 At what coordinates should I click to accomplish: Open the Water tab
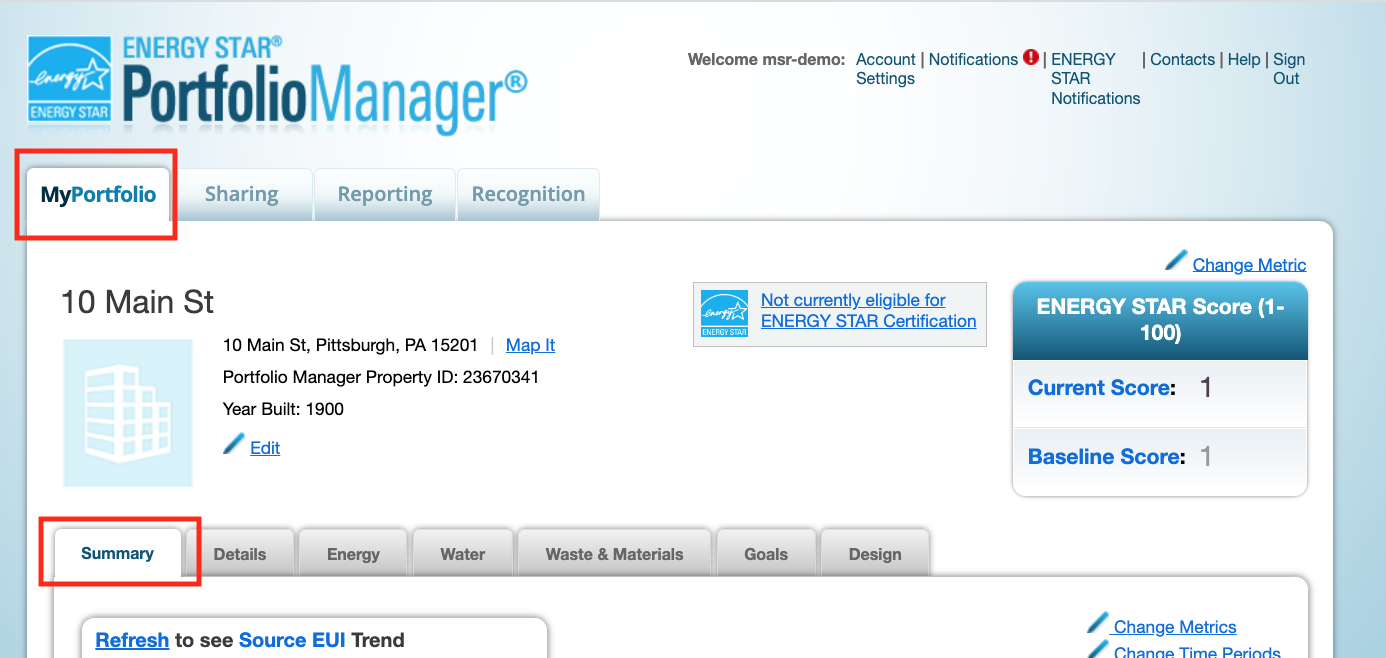click(x=463, y=554)
